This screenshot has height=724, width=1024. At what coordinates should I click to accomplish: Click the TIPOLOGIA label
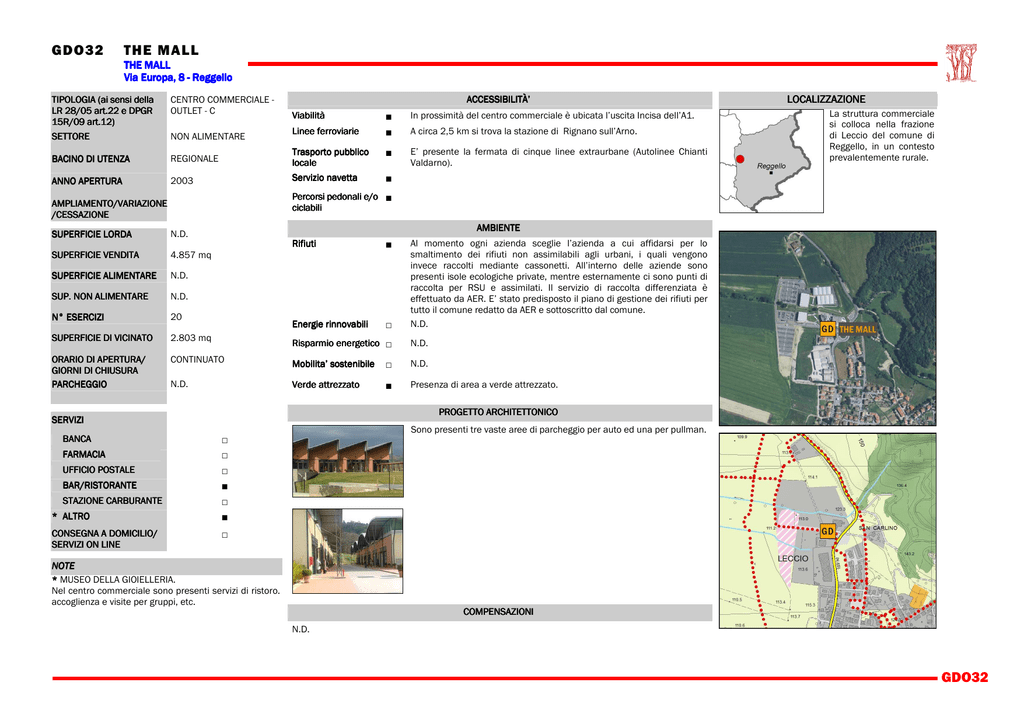(103, 110)
